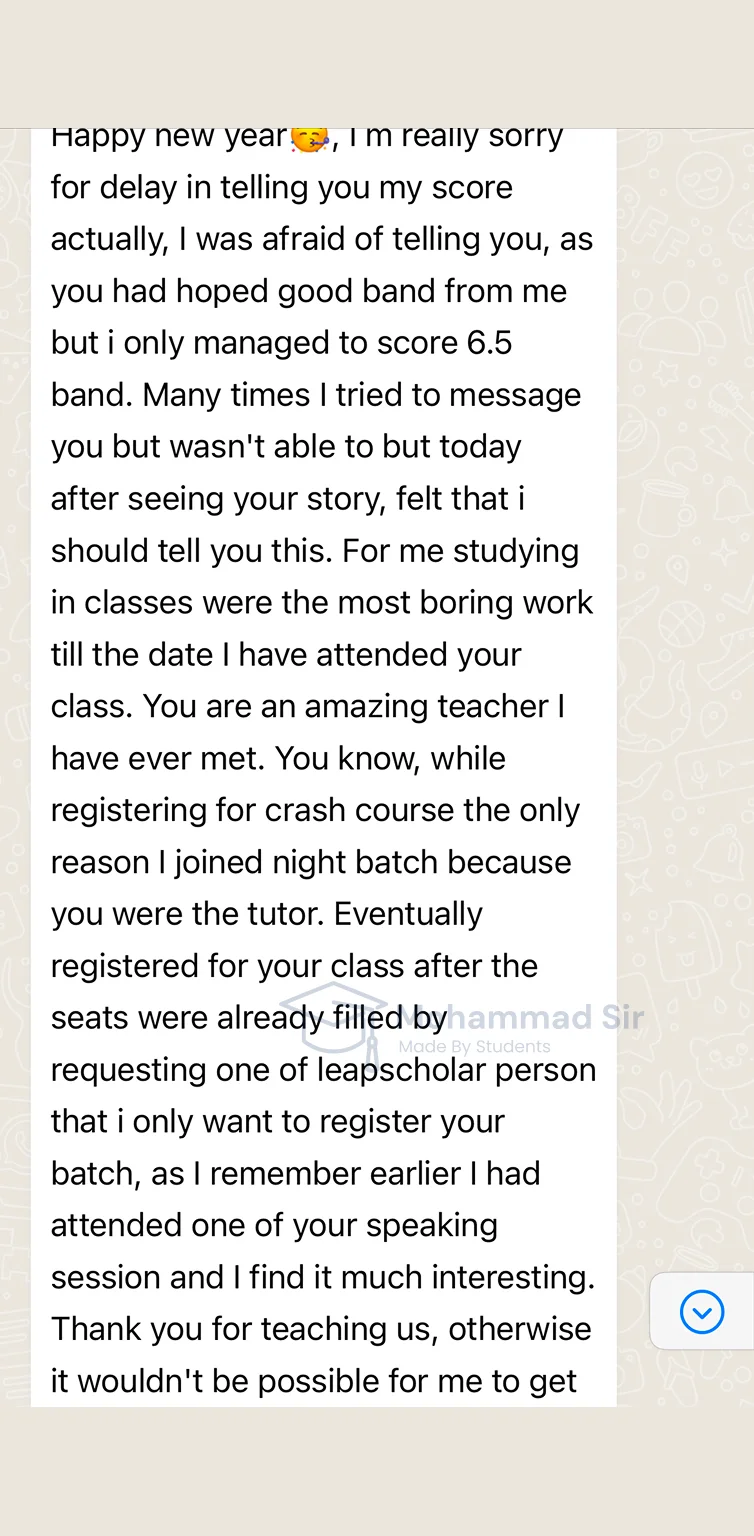Click the "Happy new year" greeting text
The image size is (754, 1536).
pos(168,138)
